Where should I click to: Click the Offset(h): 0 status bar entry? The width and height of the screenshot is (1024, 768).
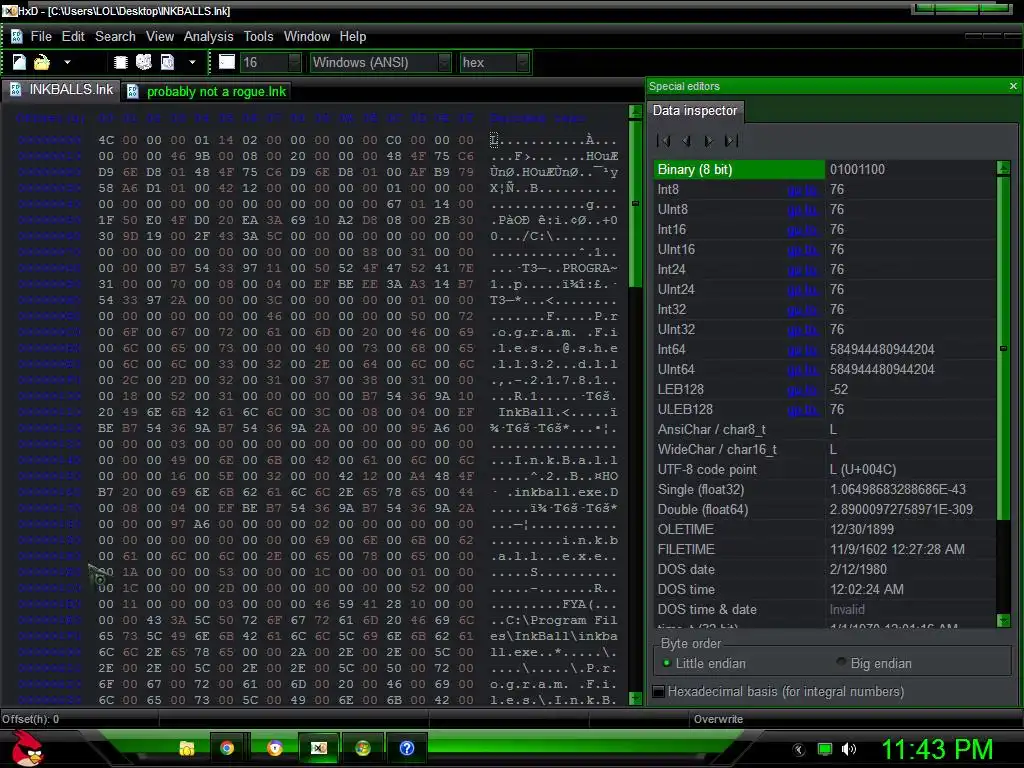[31, 719]
